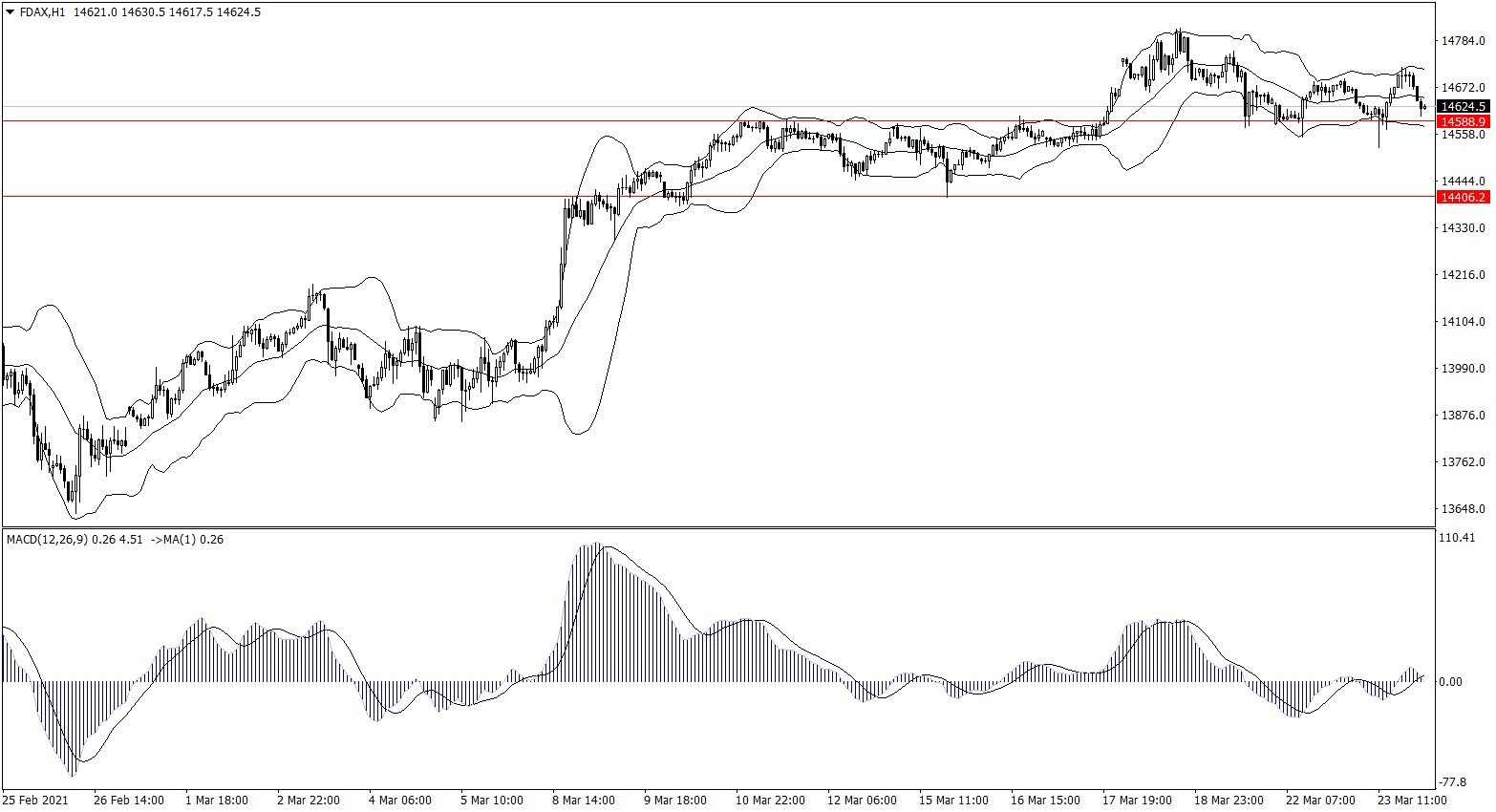The image size is (1496, 812).
Task: Click the 4 Mar 06:00 time label
Action: tap(399, 801)
